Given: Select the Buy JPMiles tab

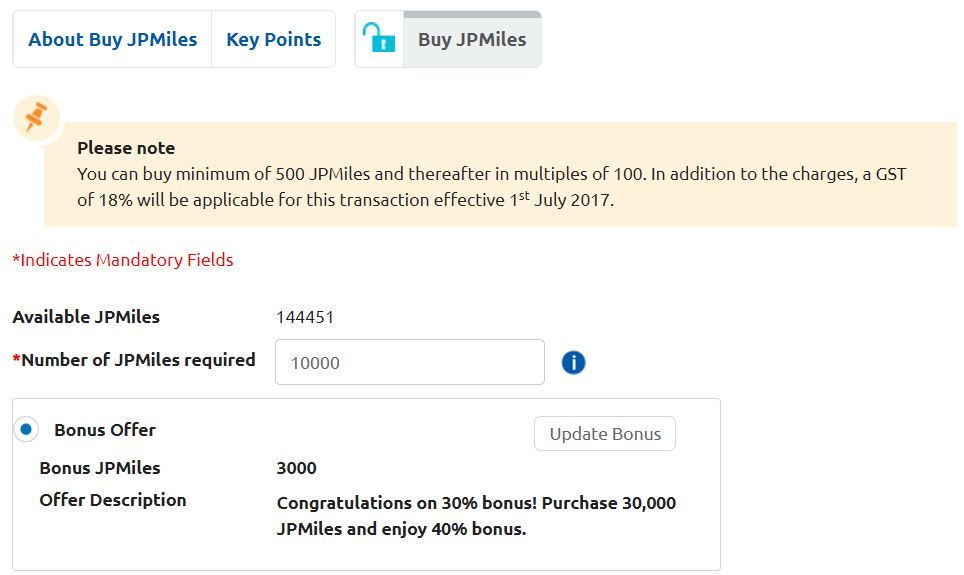Looking at the screenshot, I should pyautogui.click(x=472, y=39).
